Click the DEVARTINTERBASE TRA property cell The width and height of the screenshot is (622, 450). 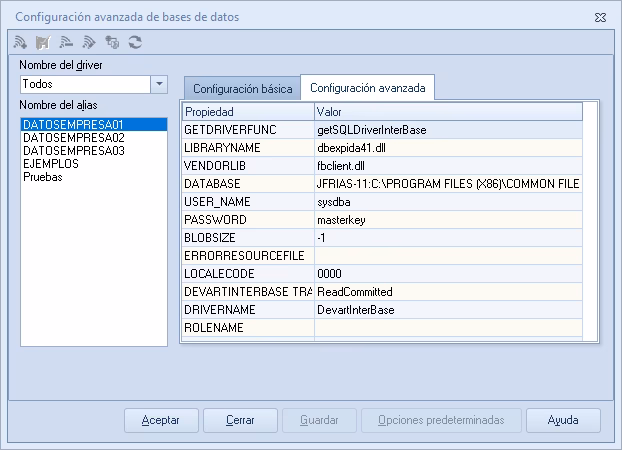(x=248, y=292)
